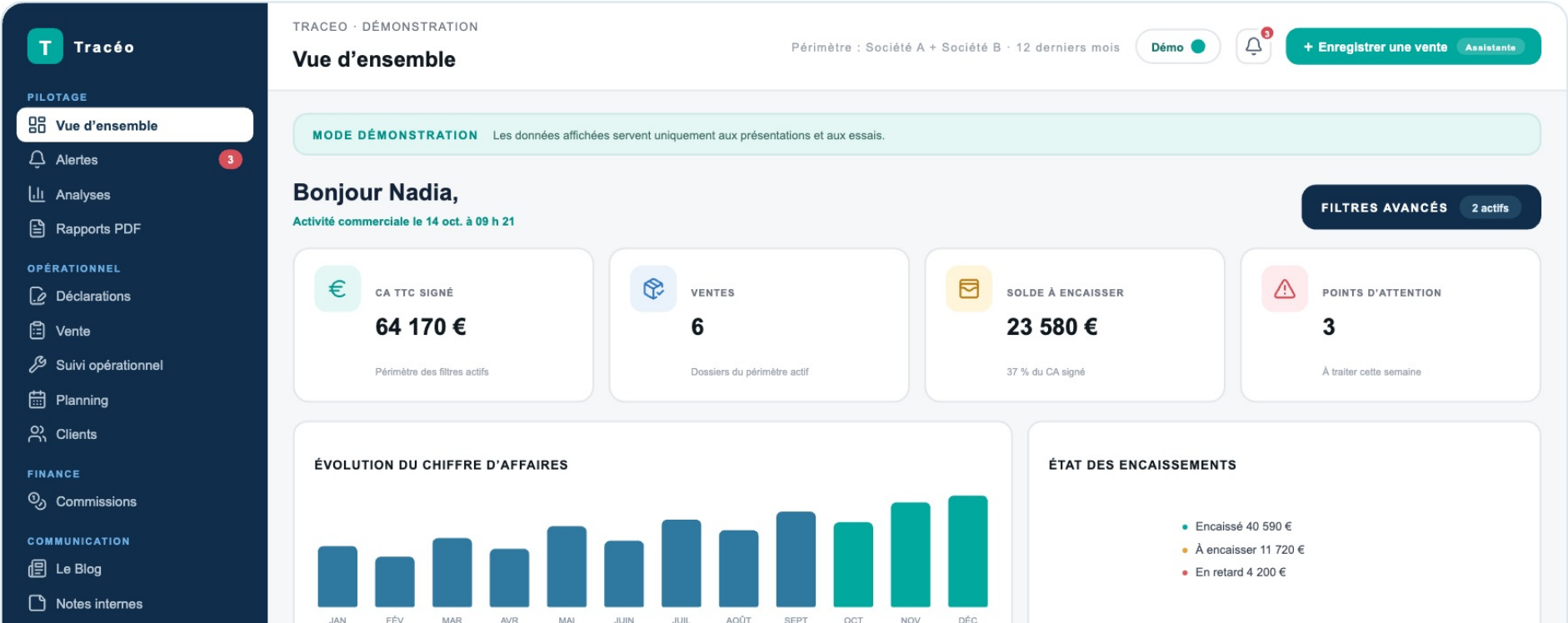Viewport: 1568px width, 623px height.
Task: Toggle the Démo mode switch
Action: coord(1178,47)
